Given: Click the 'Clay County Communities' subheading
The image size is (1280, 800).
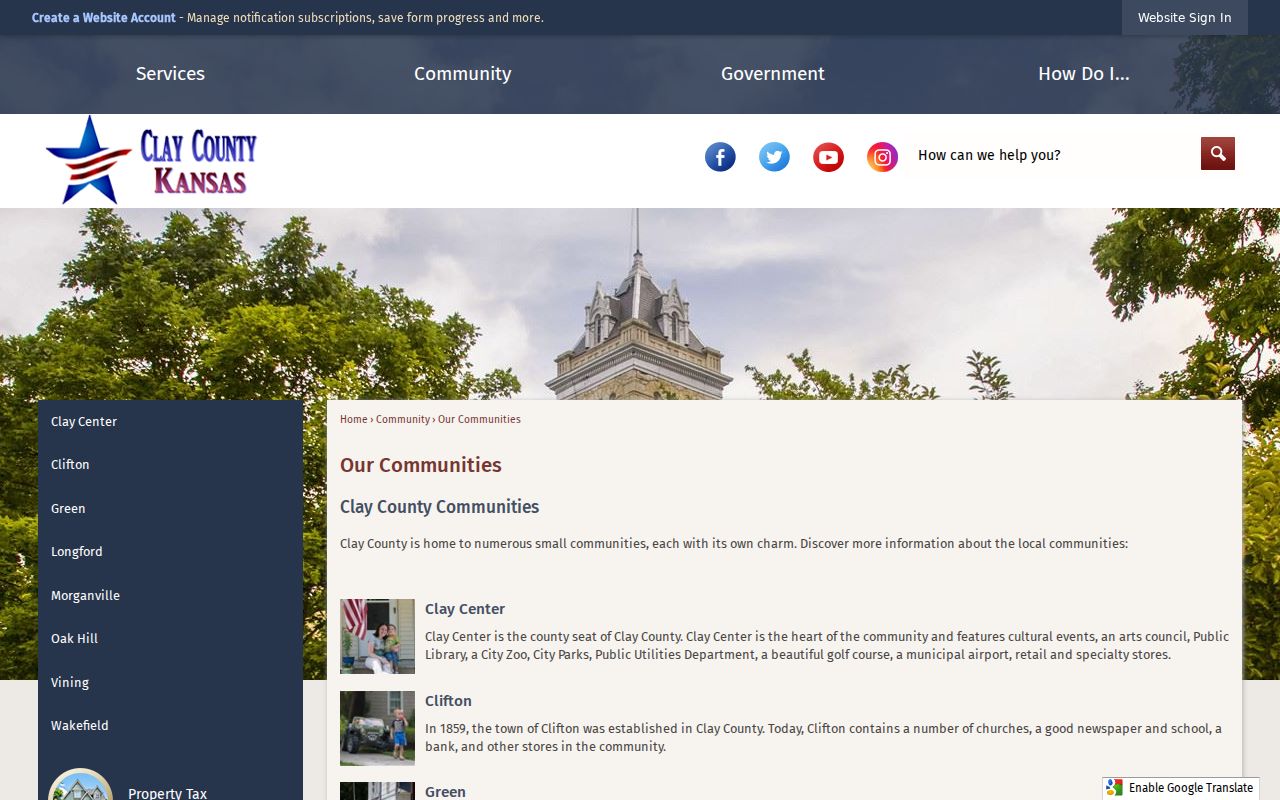Looking at the screenshot, I should (439, 507).
